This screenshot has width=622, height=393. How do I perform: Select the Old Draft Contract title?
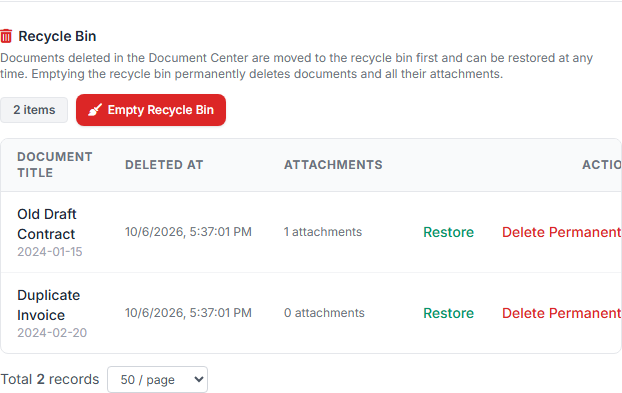tap(47, 224)
